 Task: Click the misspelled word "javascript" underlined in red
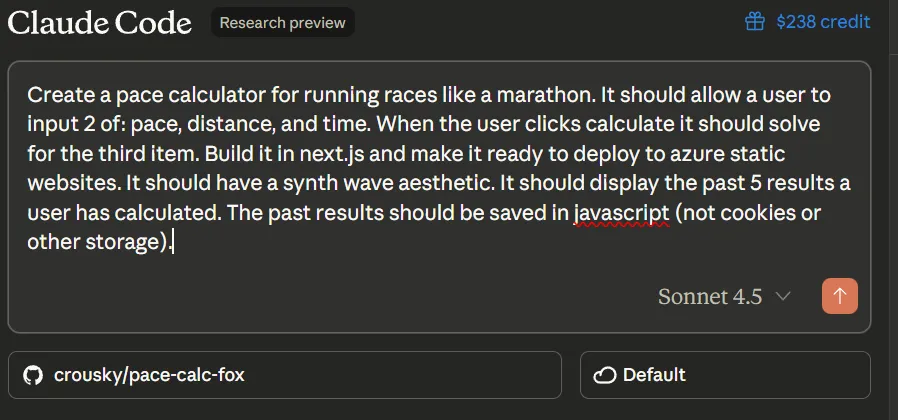pyautogui.click(x=620, y=214)
